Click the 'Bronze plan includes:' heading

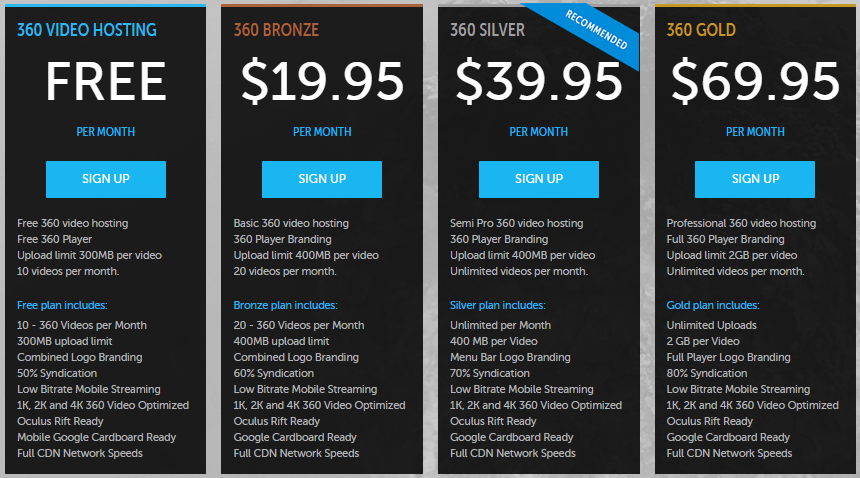click(x=285, y=305)
